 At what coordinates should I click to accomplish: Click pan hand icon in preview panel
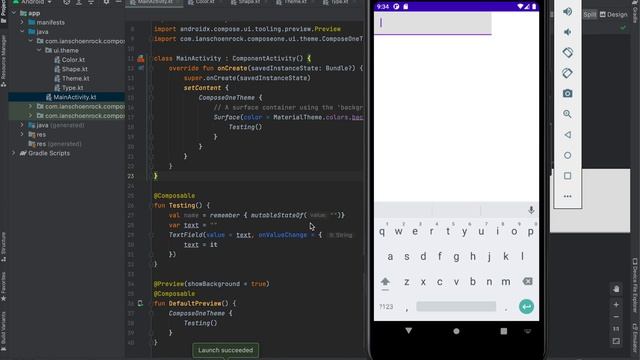point(616,289)
